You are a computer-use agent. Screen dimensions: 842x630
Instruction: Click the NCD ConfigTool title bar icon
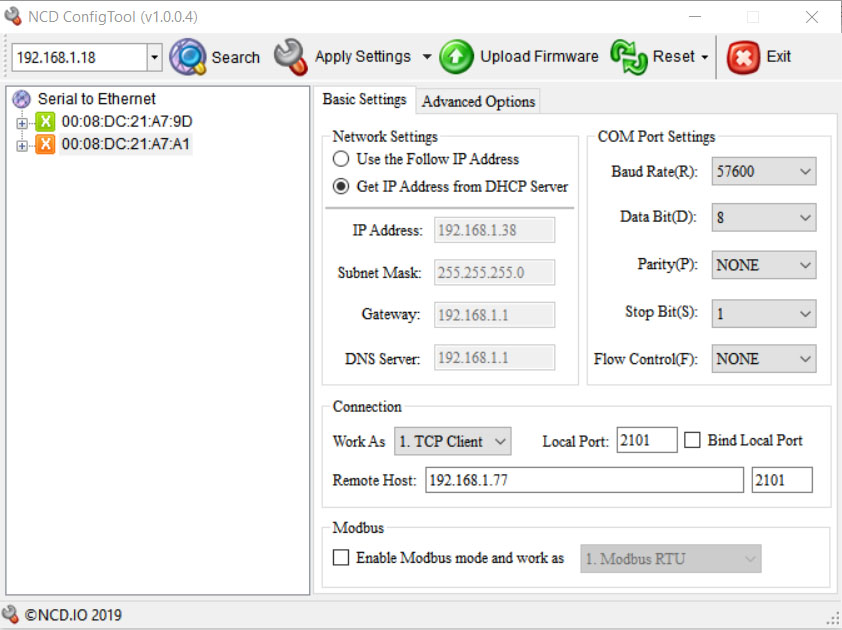(x=12, y=16)
